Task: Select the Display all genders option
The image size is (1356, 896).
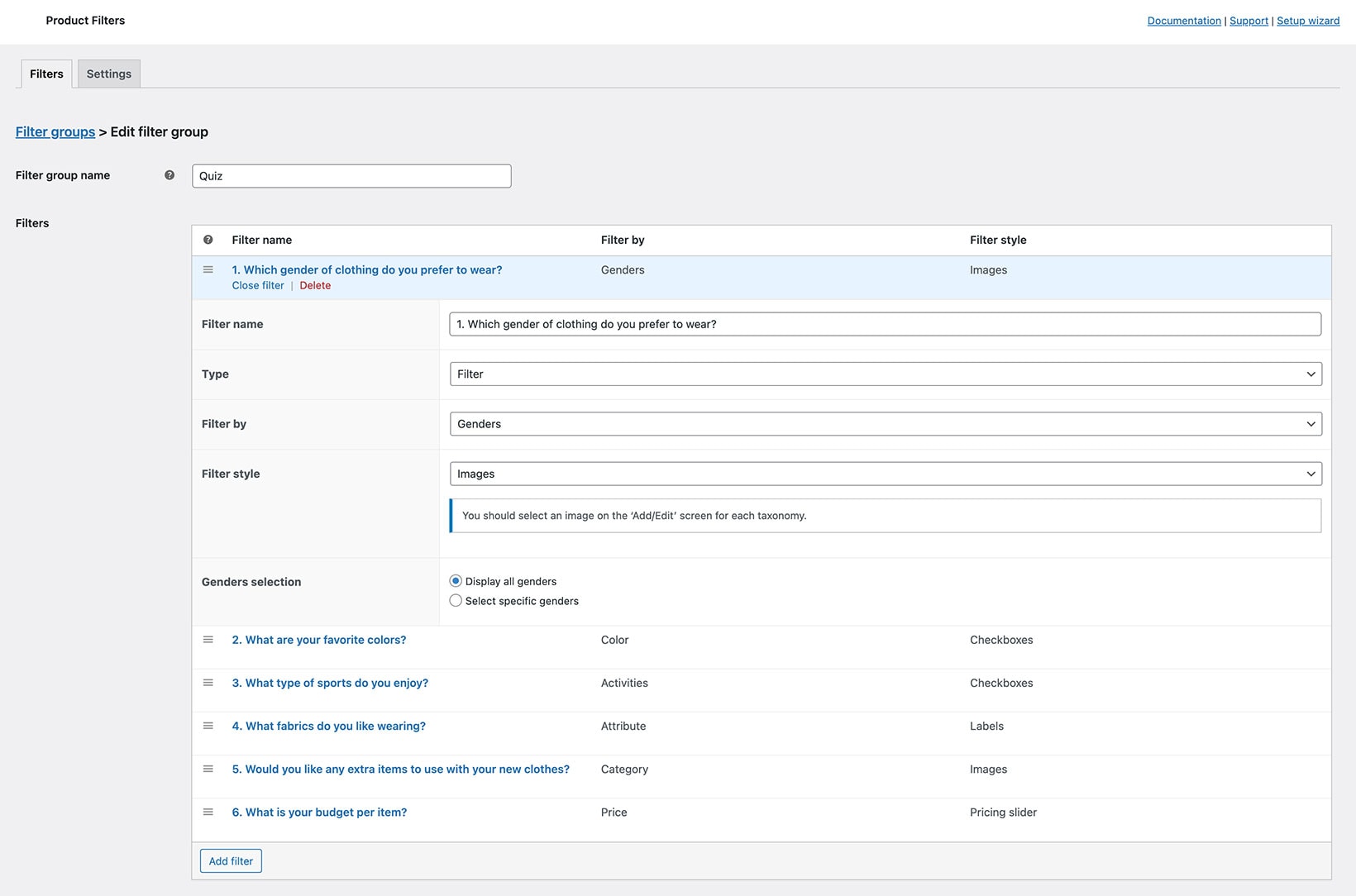Action: 456,580
